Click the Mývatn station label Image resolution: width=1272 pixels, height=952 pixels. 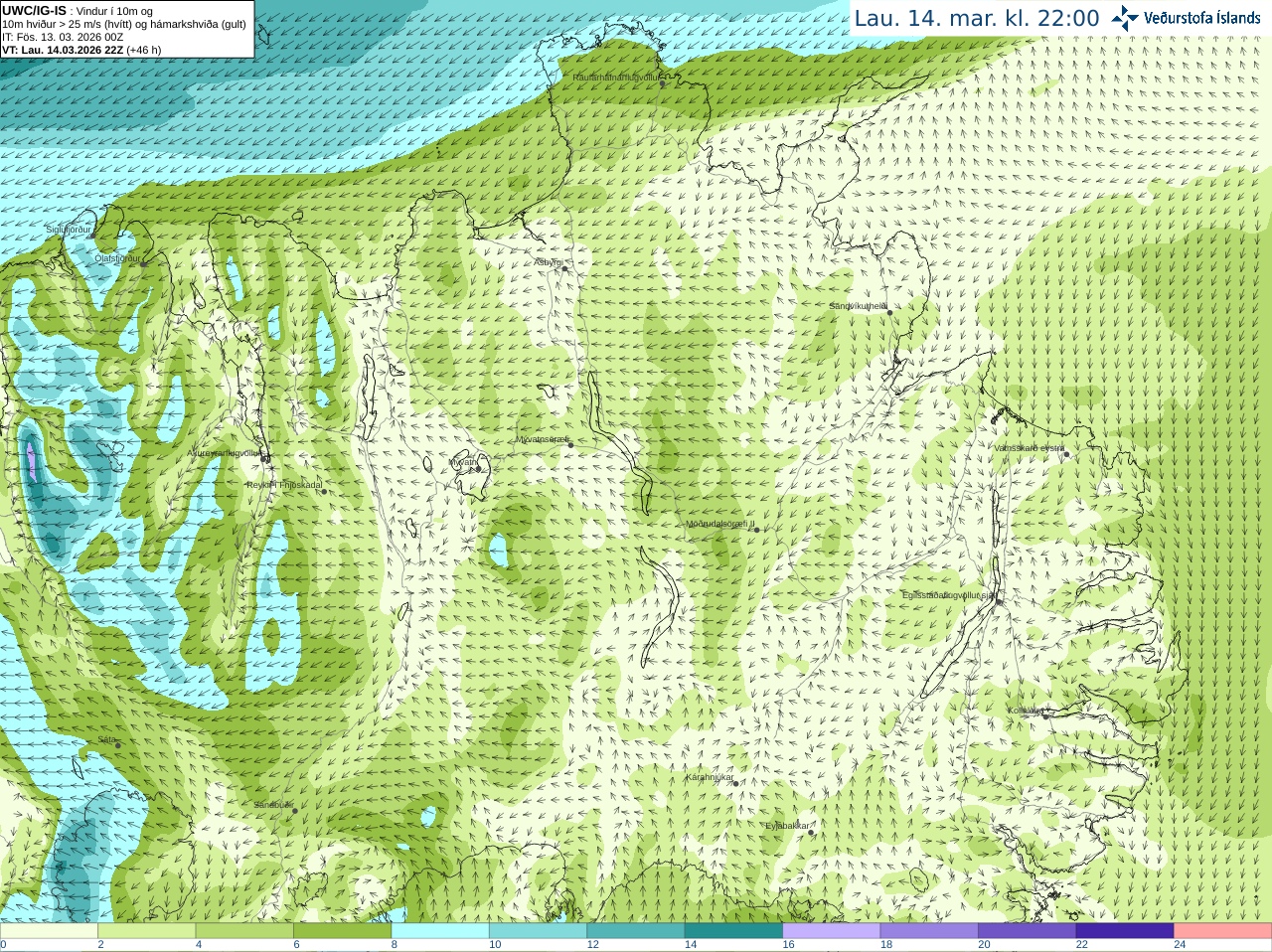463,462
